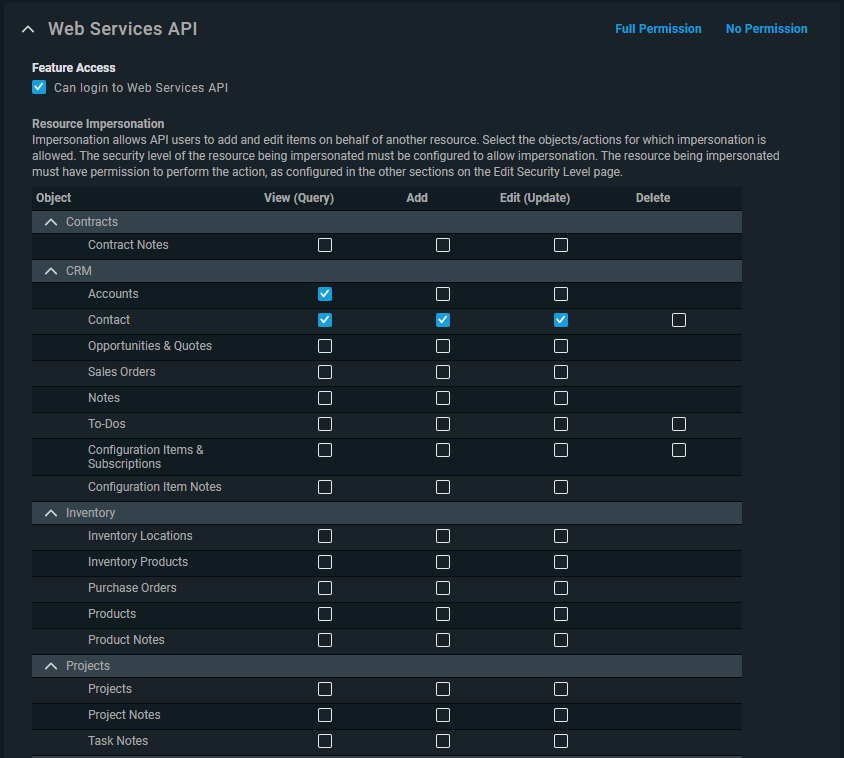
Task: Uncheck View for Contact
Action: [x=325, y=320]
